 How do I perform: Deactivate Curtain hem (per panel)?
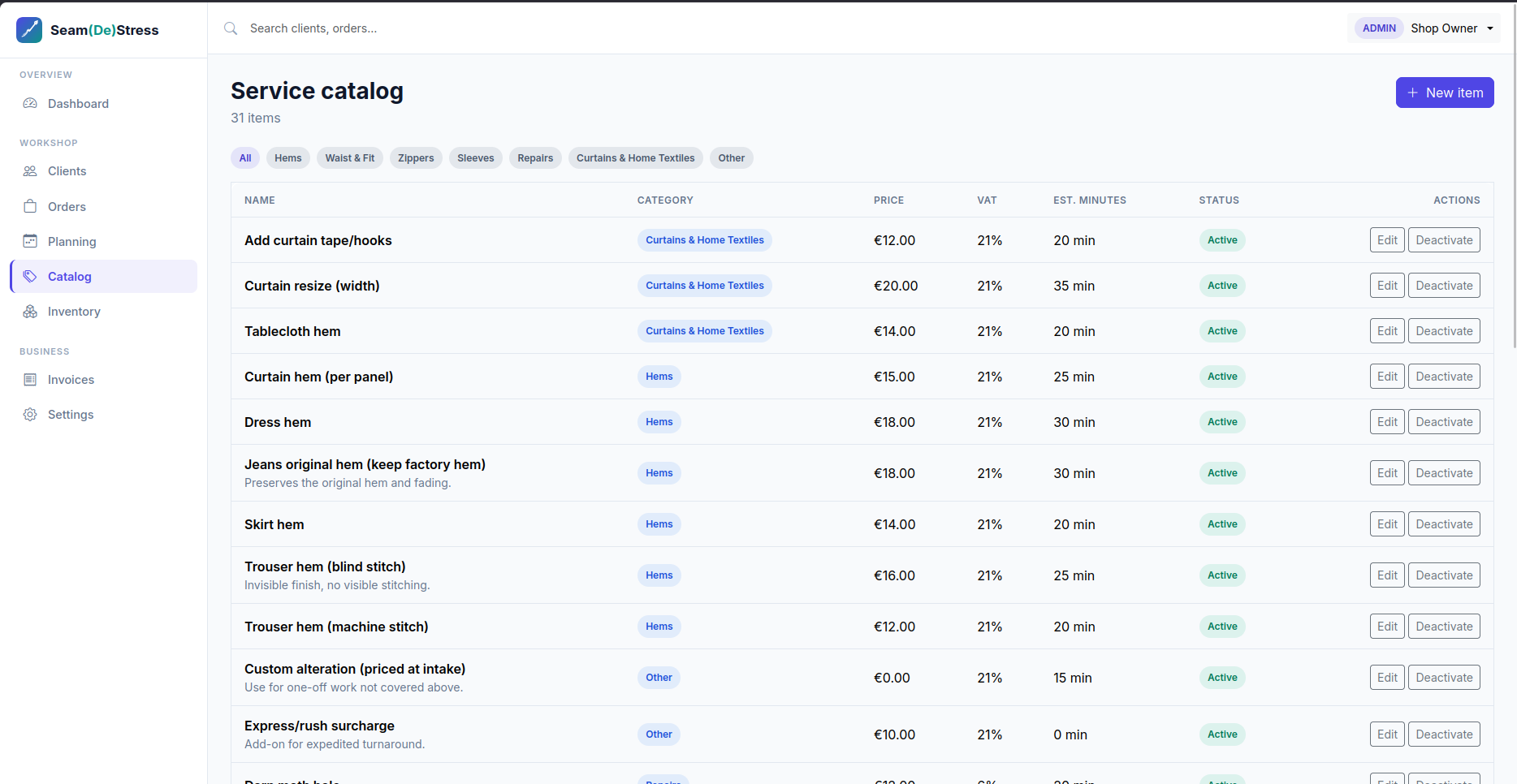coord(1444,377)
